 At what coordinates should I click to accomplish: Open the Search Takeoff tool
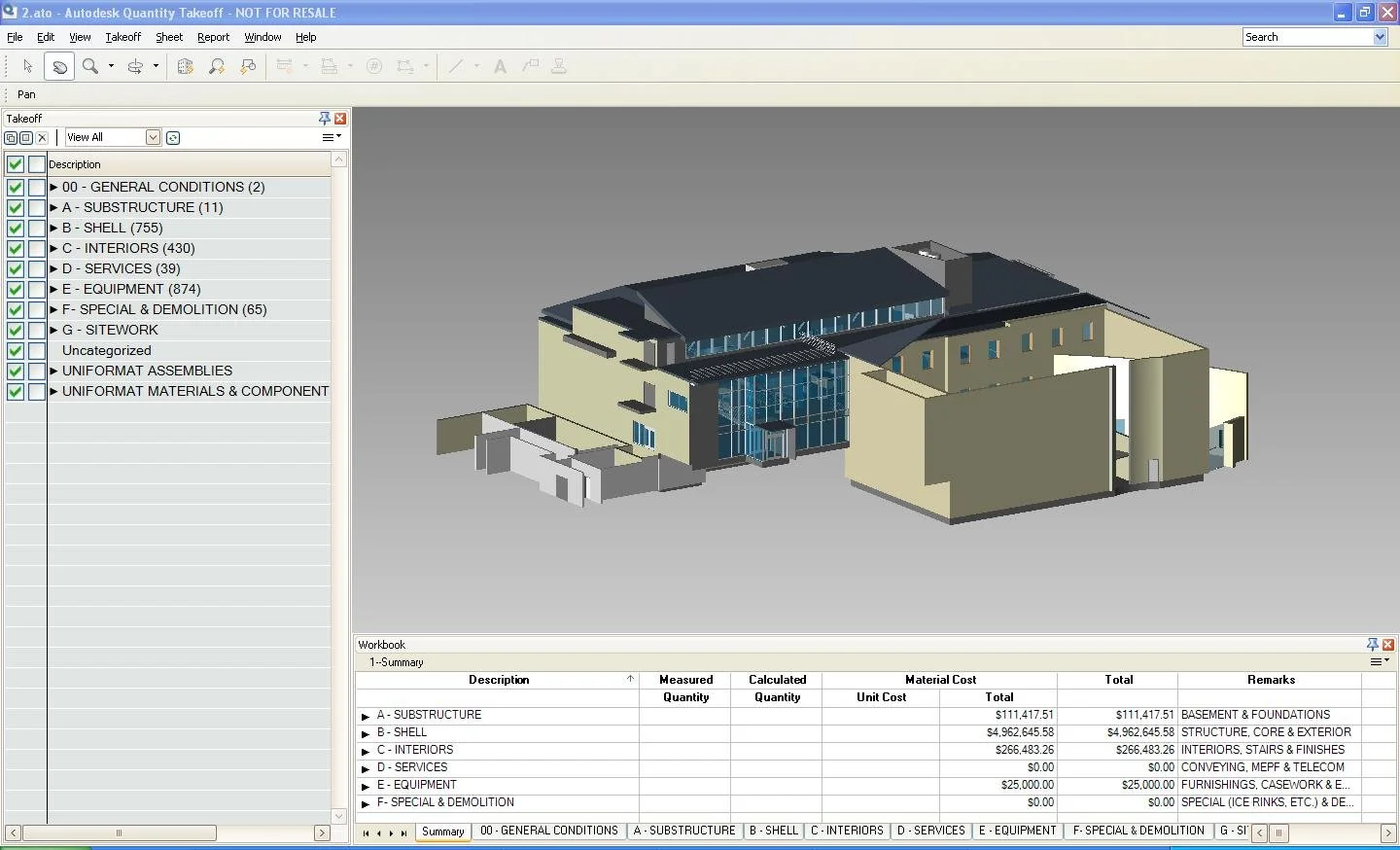coord(216,66)
